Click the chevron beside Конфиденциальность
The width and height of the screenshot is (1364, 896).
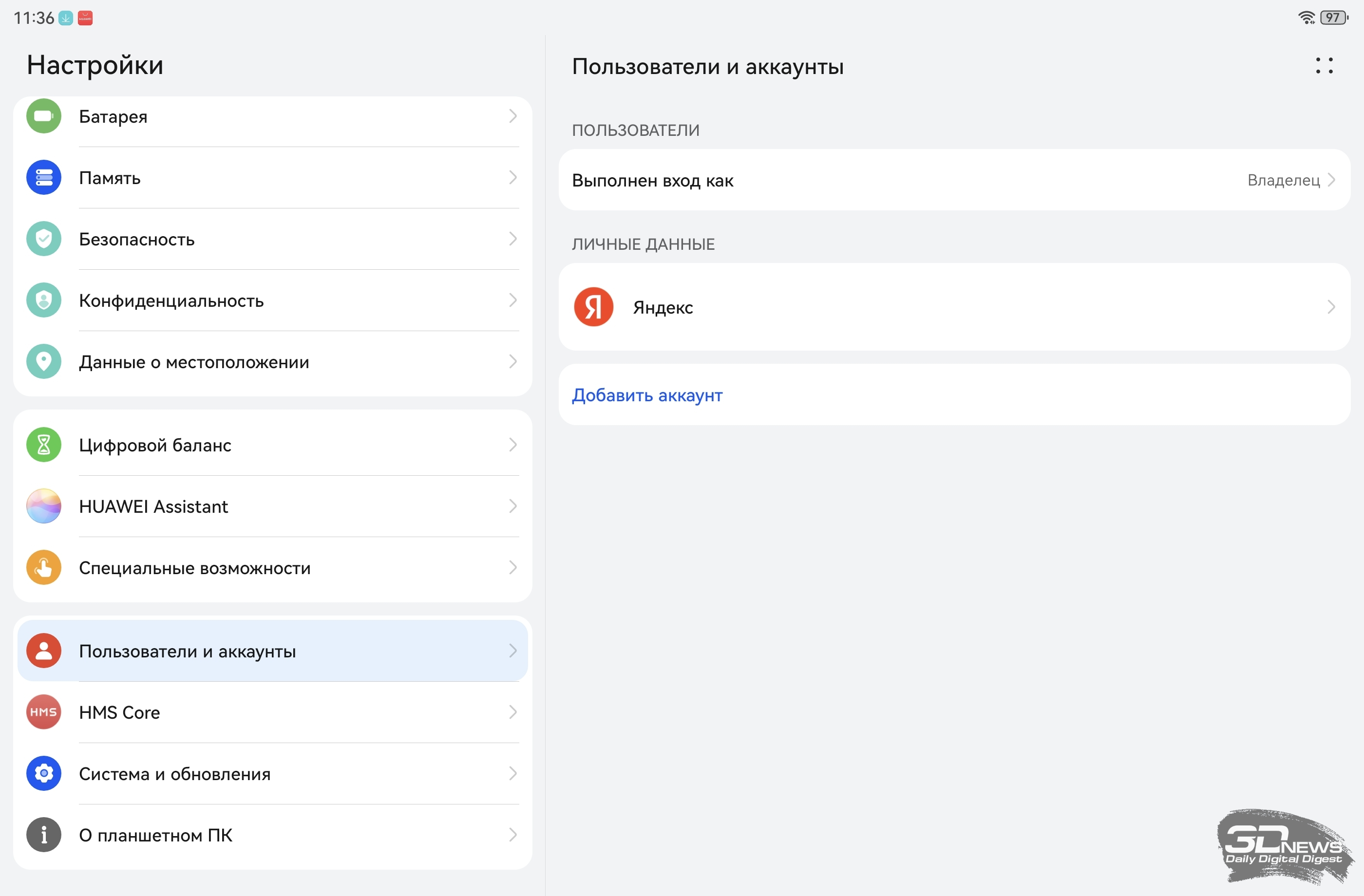513,300
